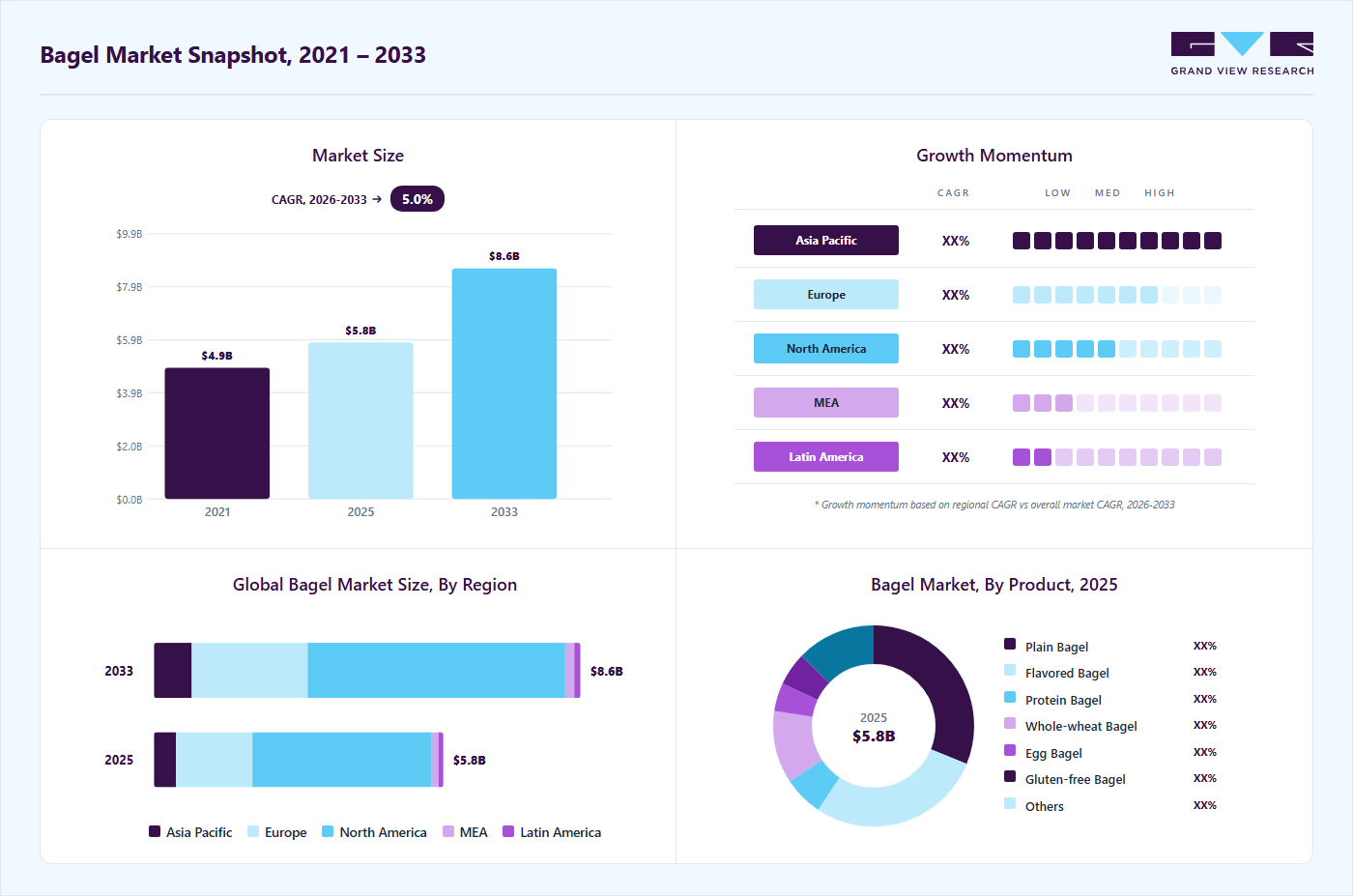Viewport: 1353px width, 896px height.
Task: Click the Protein Bagel legend swatch
Action: point(1010,697)
